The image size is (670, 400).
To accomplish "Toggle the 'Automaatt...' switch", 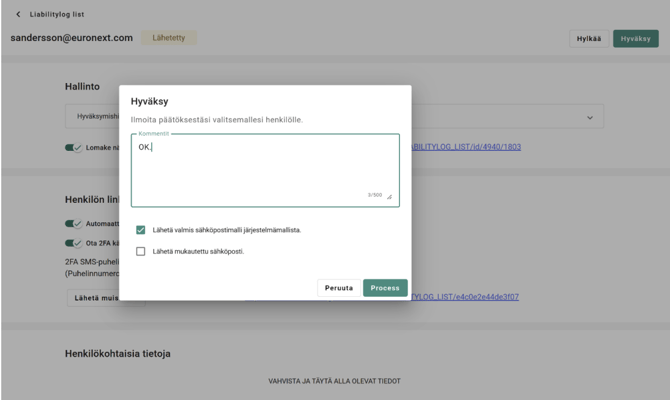I will (x=73, y=224).
